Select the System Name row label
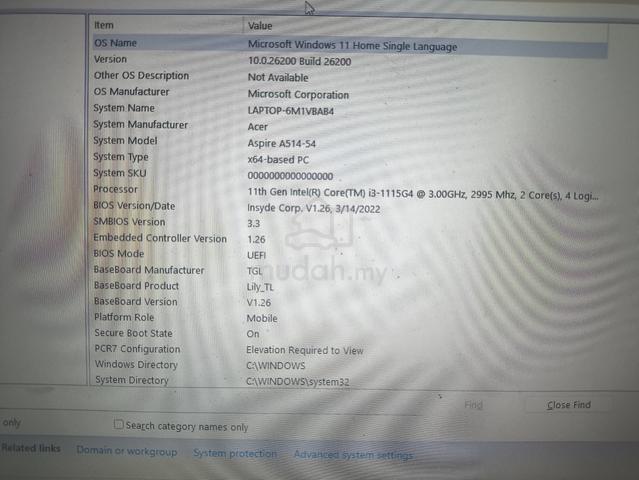 coord(124,108)
